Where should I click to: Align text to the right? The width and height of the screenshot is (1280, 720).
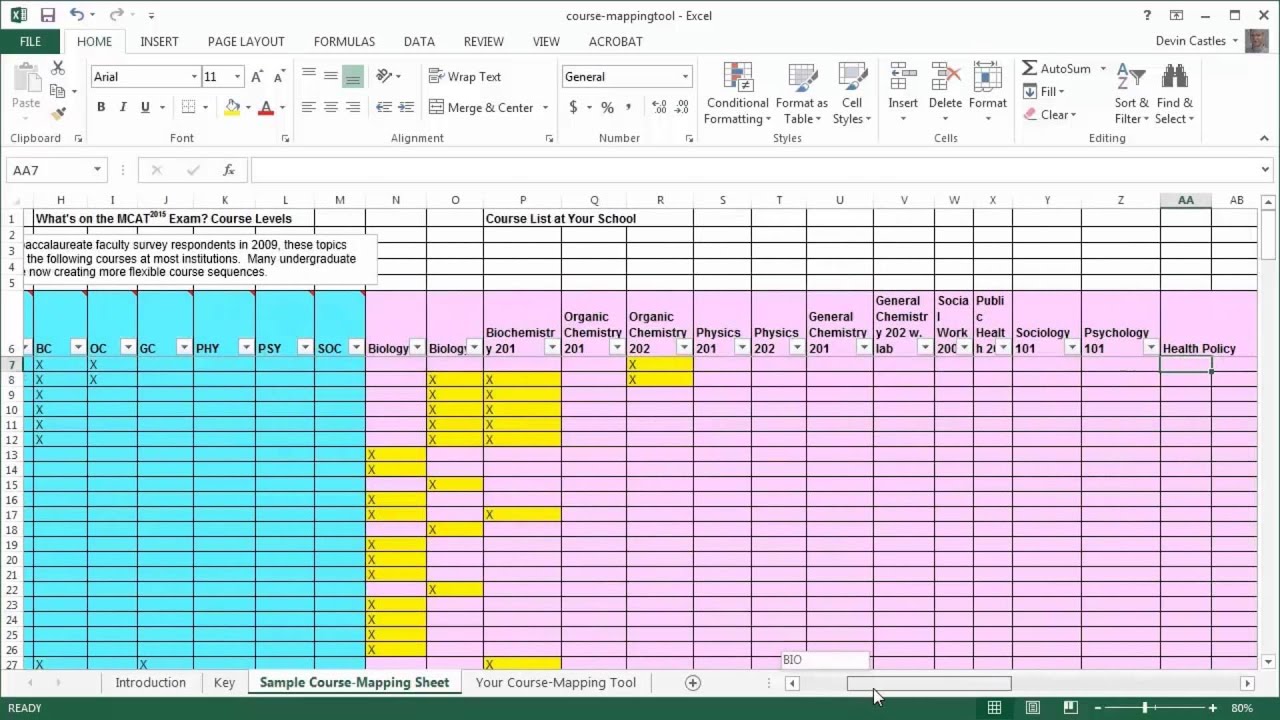(x=352, y=107)
